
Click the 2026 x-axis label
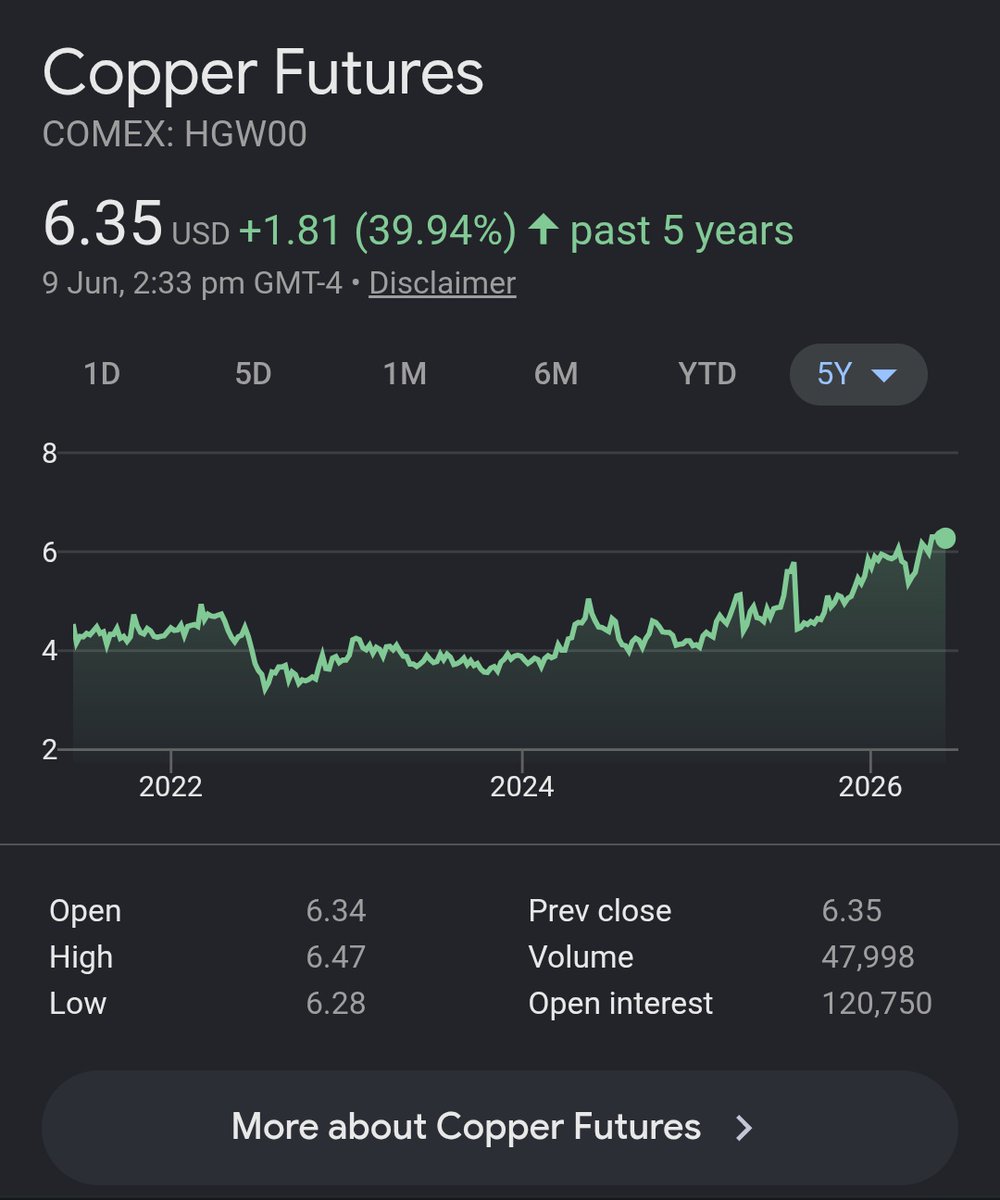pyautogui.click(x=870, y=787)
